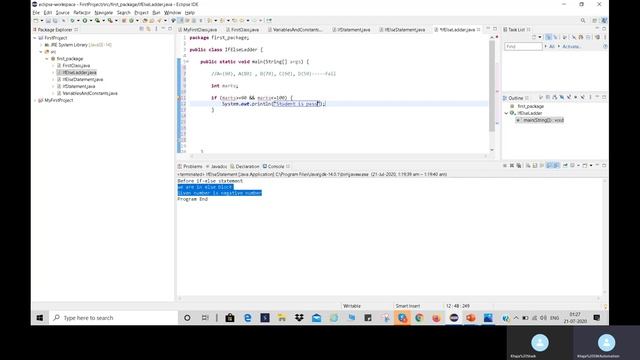The width and height of the screenshot is (640, 360).
Task: Open Eclipse icon in taskbar
Action: (453, 318)
